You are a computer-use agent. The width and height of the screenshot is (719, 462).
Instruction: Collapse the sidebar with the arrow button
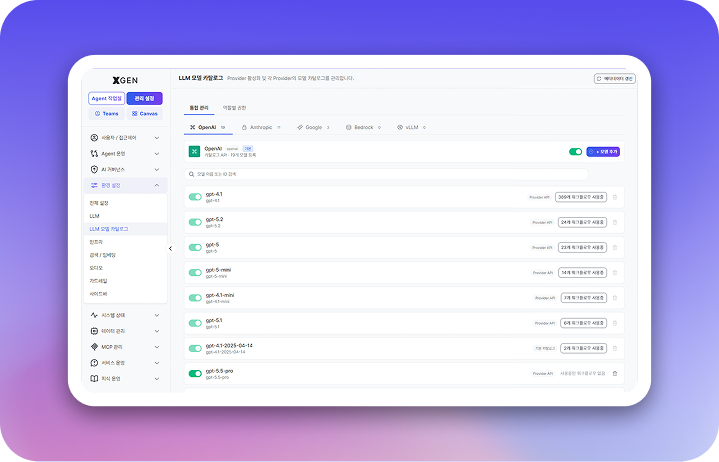click(170, 248)
